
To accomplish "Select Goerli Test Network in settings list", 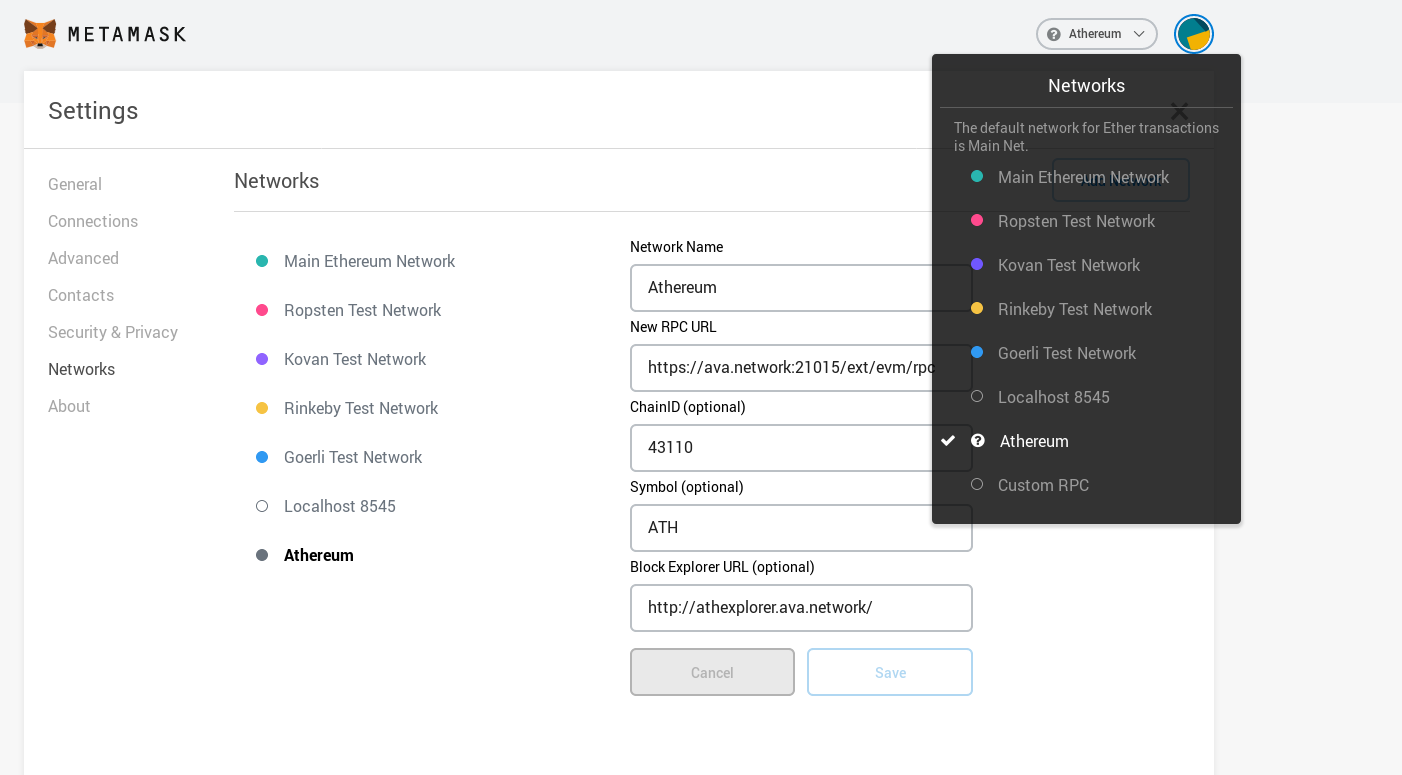I will (353, 457).
